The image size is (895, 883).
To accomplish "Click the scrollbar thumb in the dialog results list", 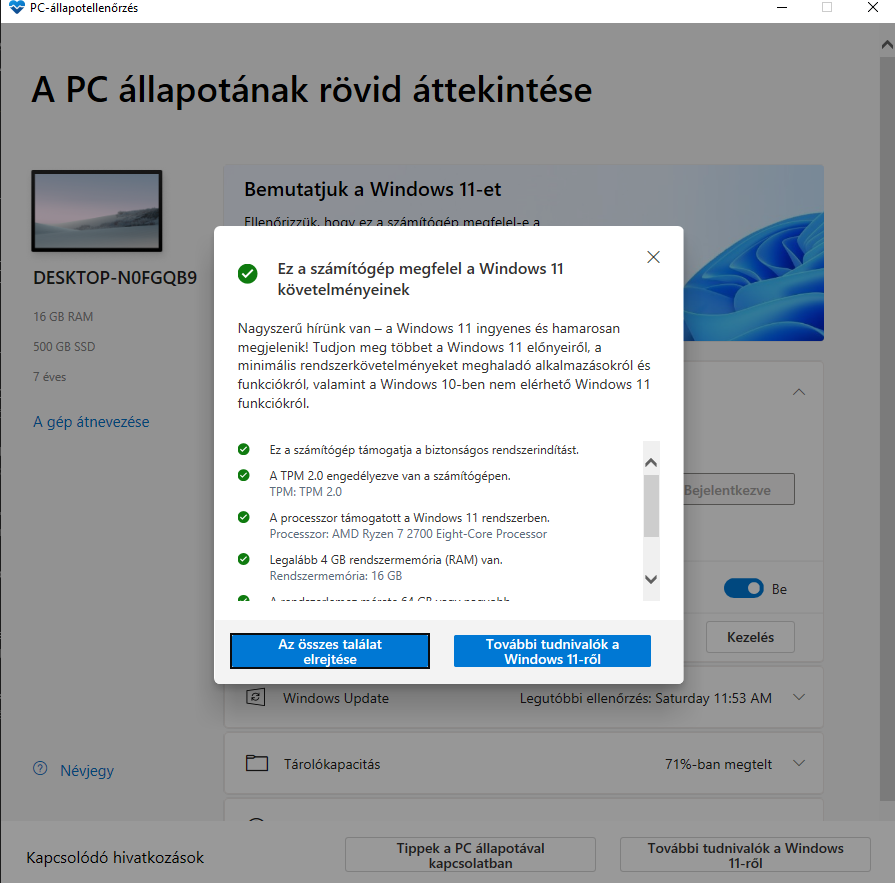I will (x=651, y=506).
